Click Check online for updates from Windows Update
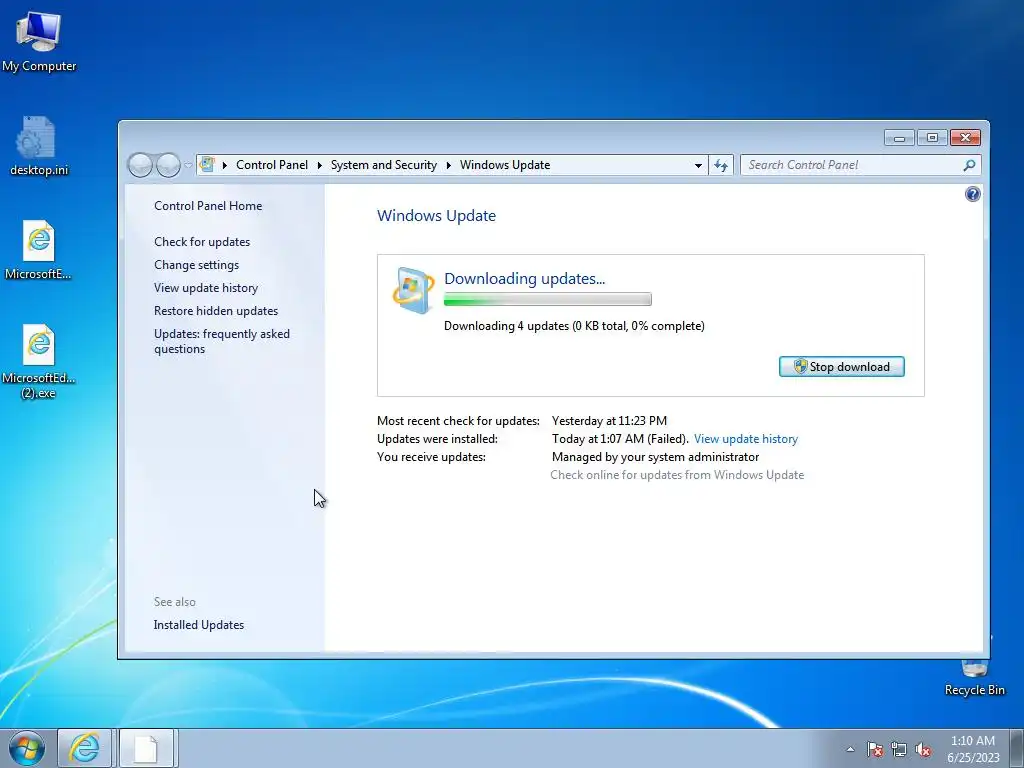This screenshot has width=1024, height=768. (677, 475)
